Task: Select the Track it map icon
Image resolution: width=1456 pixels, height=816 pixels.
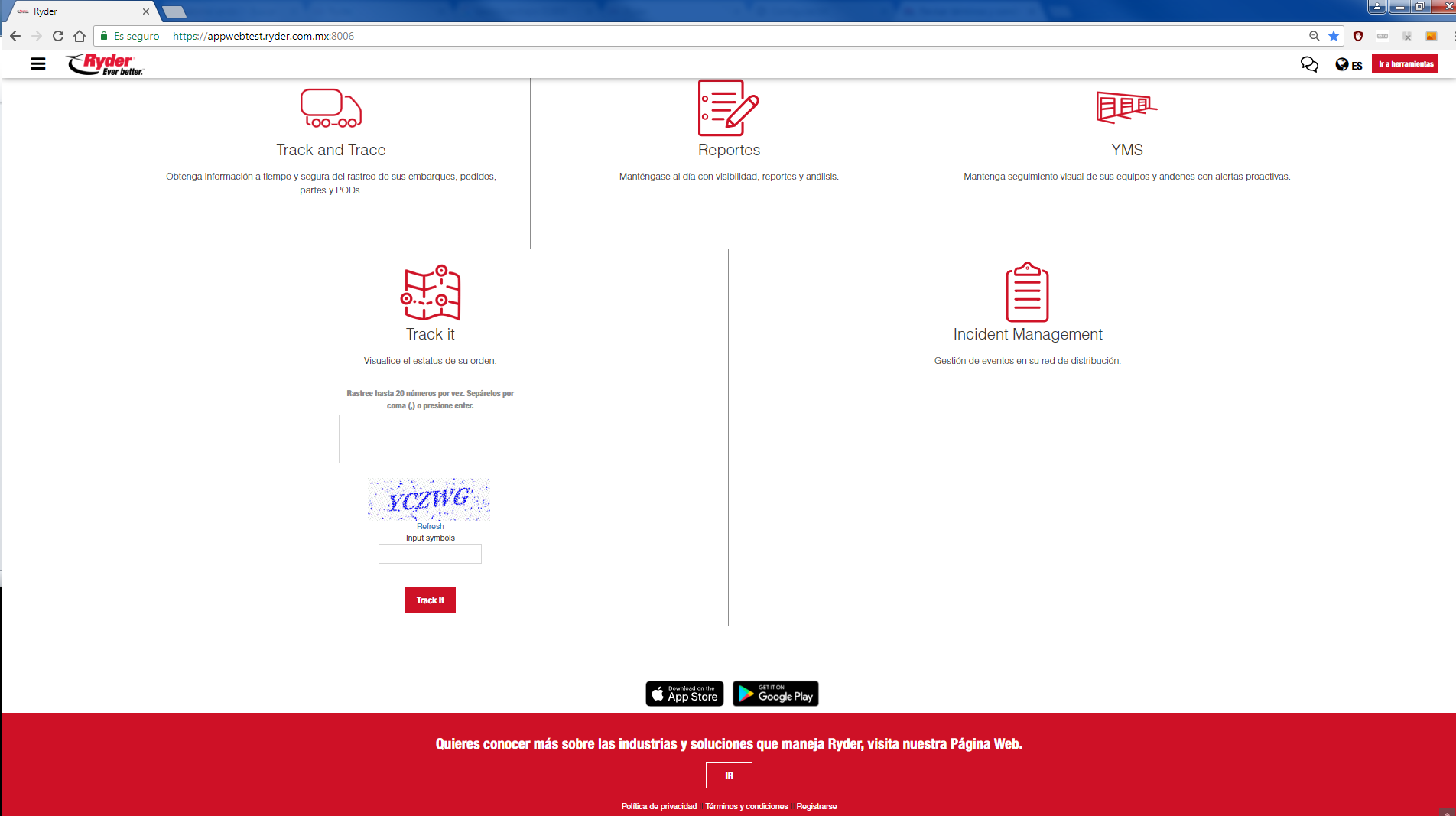Action: click(x=430, y=293)
